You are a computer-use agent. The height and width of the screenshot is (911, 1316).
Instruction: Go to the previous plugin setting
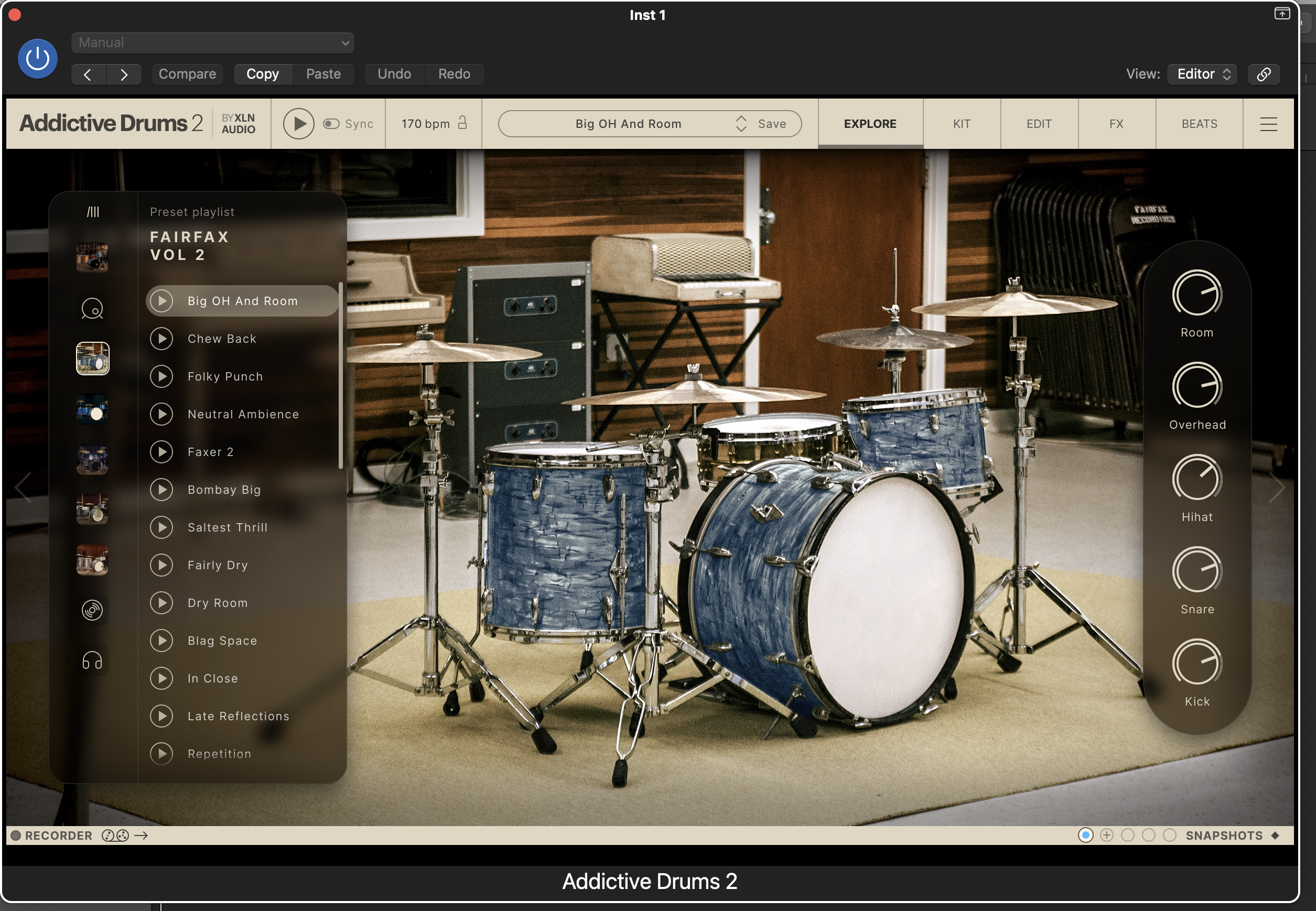point(88,74)
